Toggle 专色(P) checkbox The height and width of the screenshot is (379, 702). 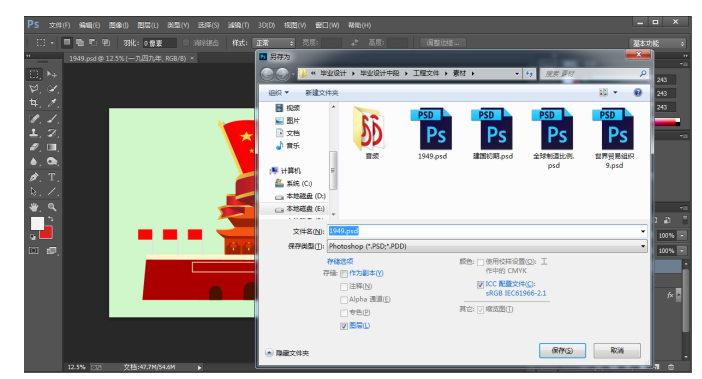click(344, 312)
